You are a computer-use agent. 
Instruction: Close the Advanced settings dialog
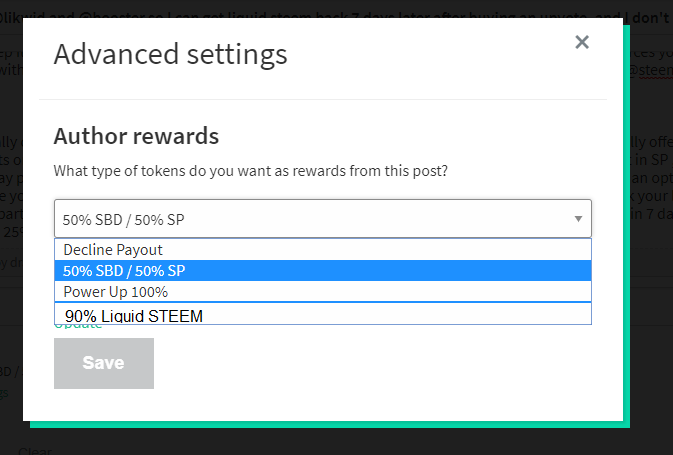(582, 42)
